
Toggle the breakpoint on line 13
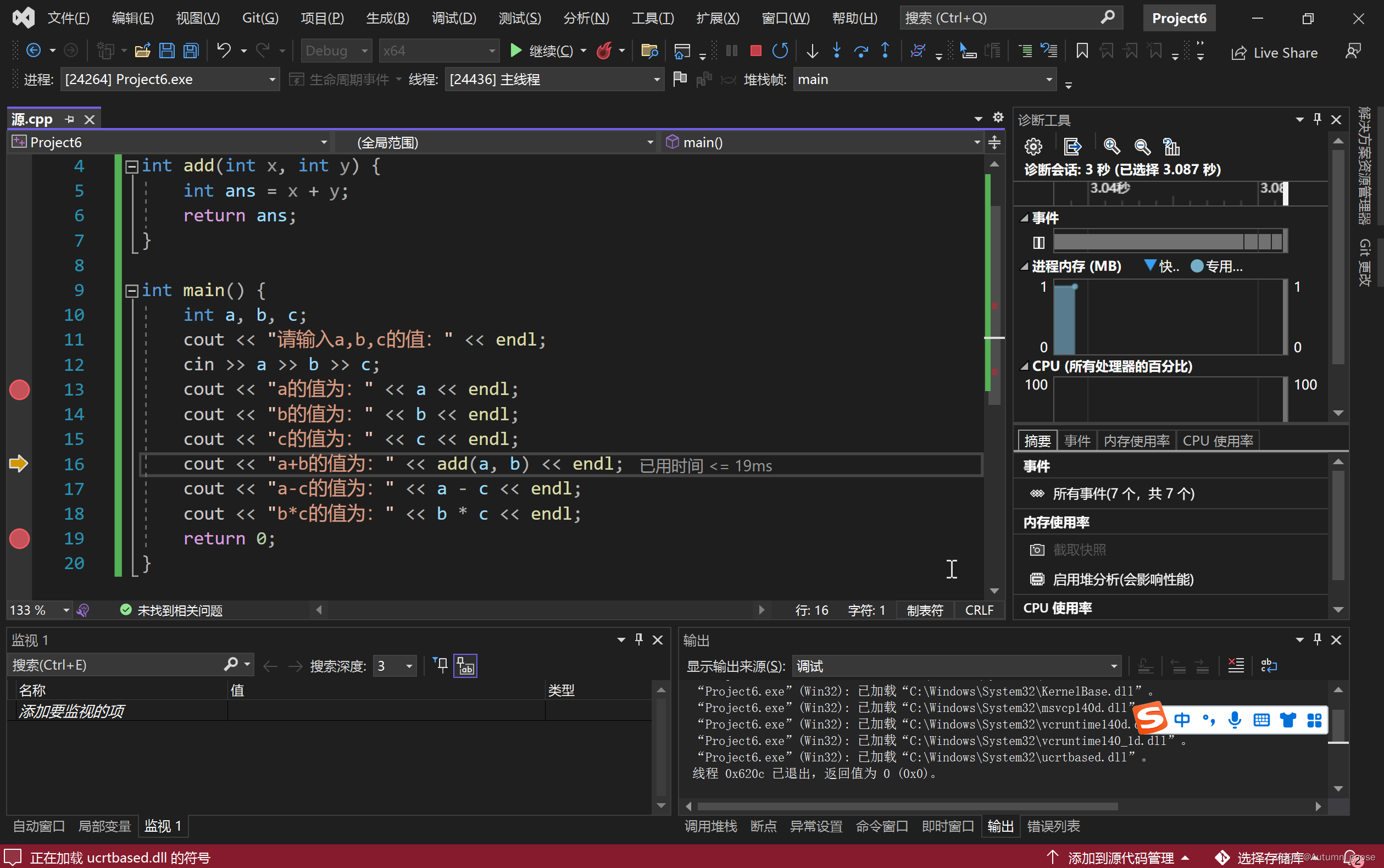[20, 390]
